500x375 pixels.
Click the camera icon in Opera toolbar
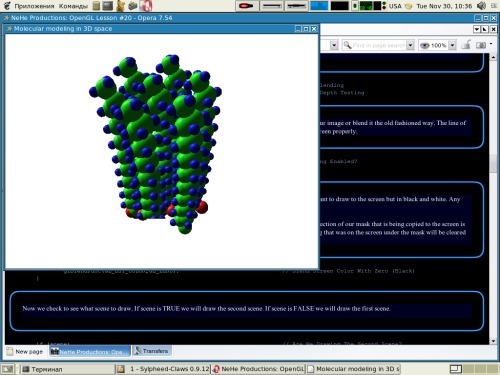(481, 45)
